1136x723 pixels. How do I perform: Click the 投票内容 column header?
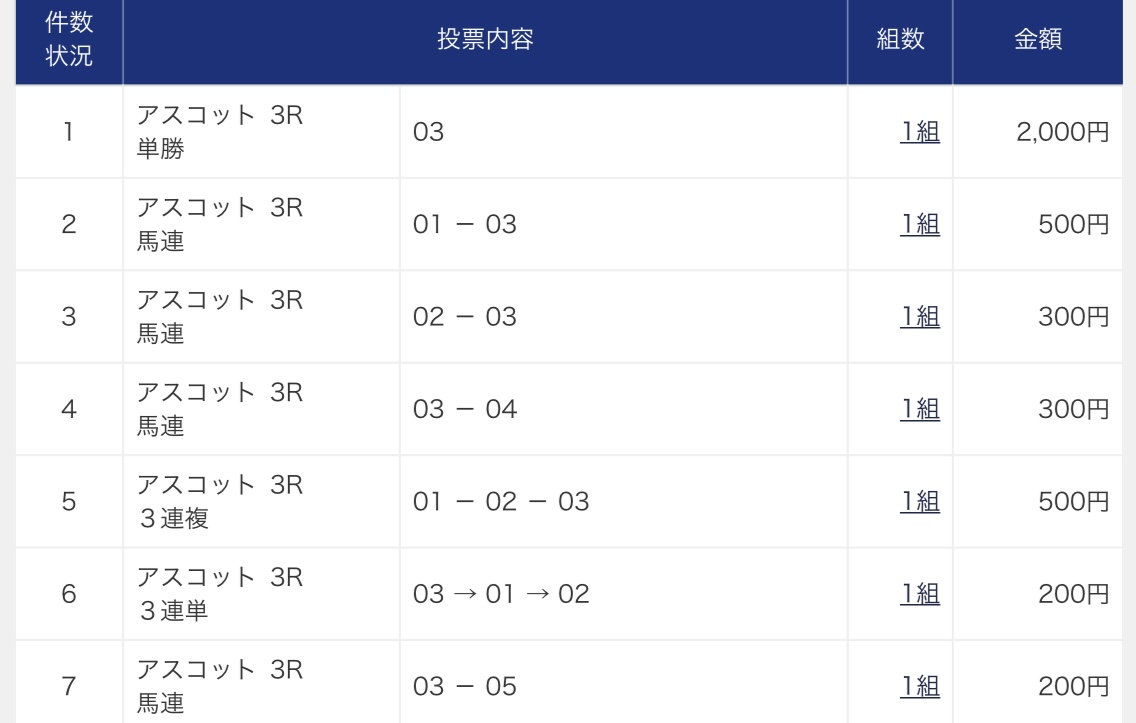tap(485, 40)
